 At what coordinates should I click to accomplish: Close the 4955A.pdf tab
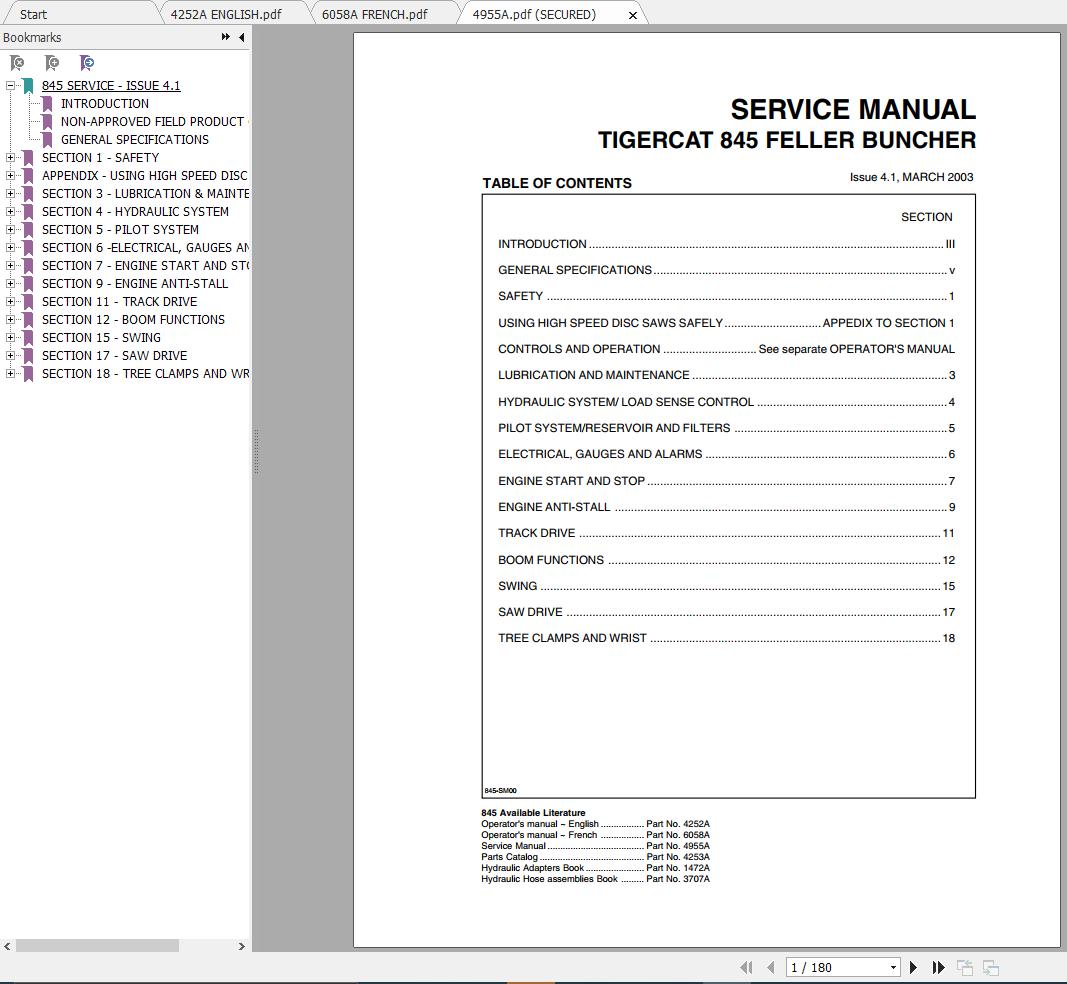pyautogui.click(x=633, y=15)
